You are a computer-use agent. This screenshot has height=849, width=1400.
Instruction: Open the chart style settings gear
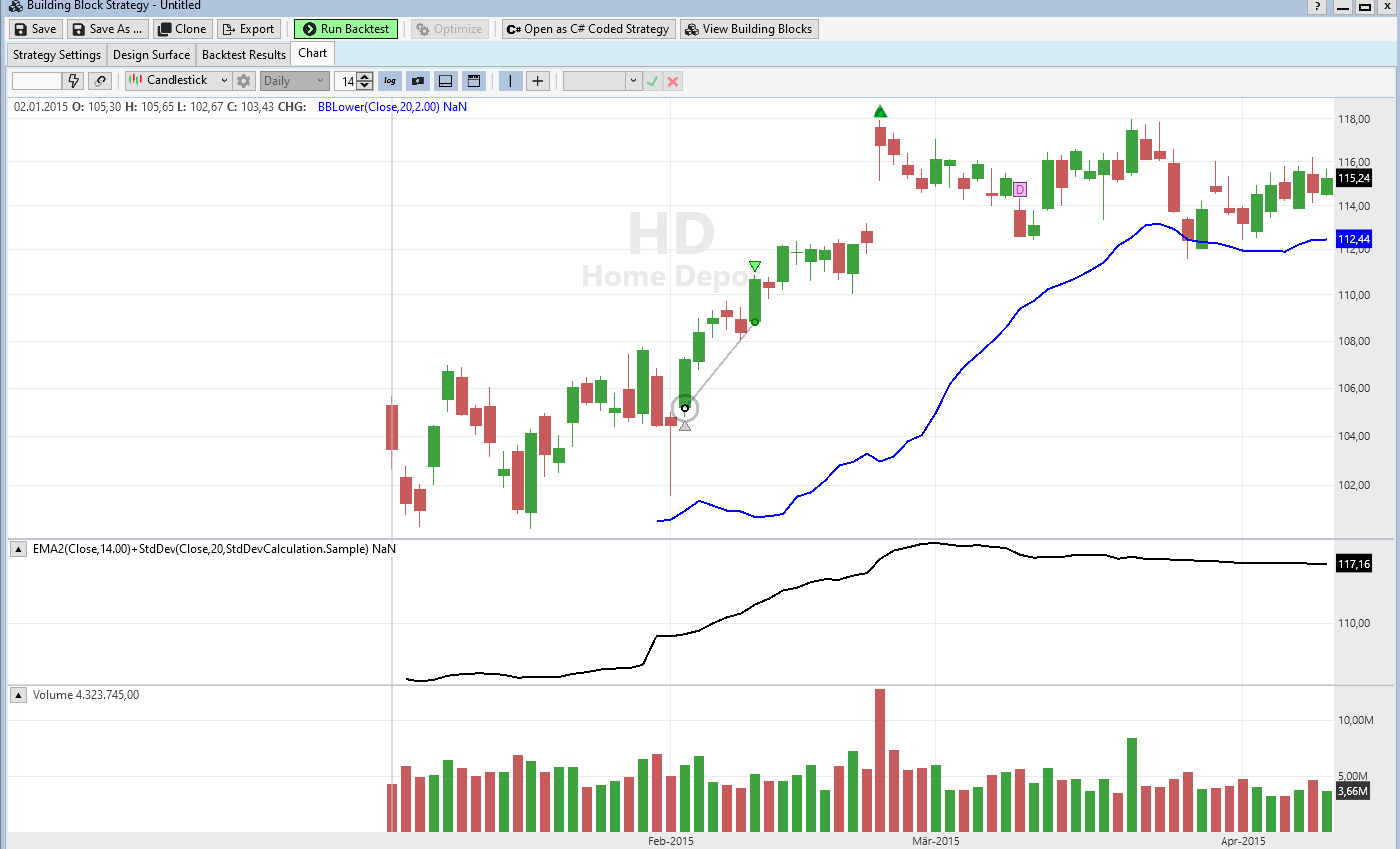pyautogui.click(x=244, y=81)
